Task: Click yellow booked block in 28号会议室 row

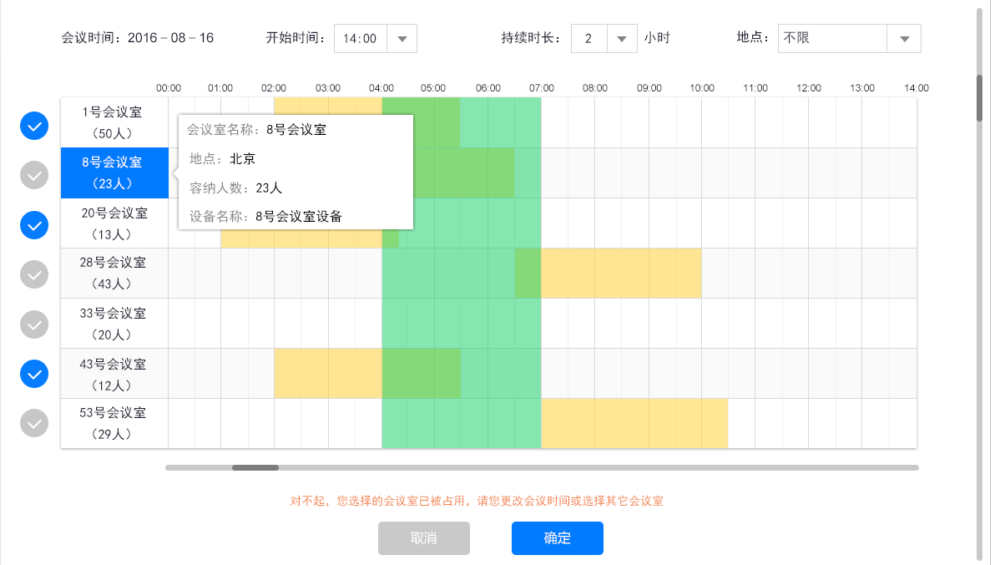Action: click(x=621, y=273)
